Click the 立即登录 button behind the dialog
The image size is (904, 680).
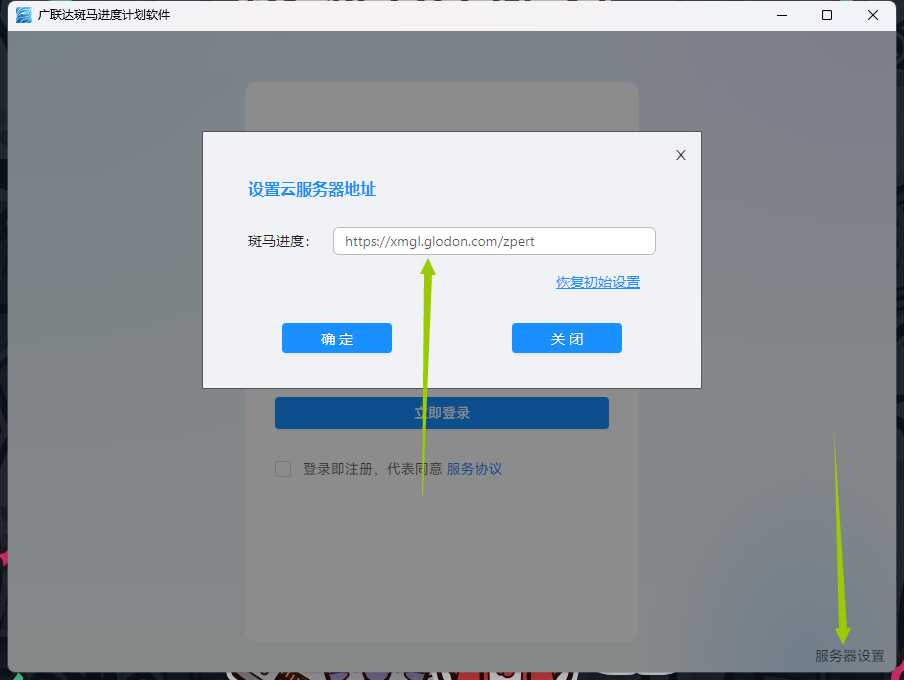point(442,413)
